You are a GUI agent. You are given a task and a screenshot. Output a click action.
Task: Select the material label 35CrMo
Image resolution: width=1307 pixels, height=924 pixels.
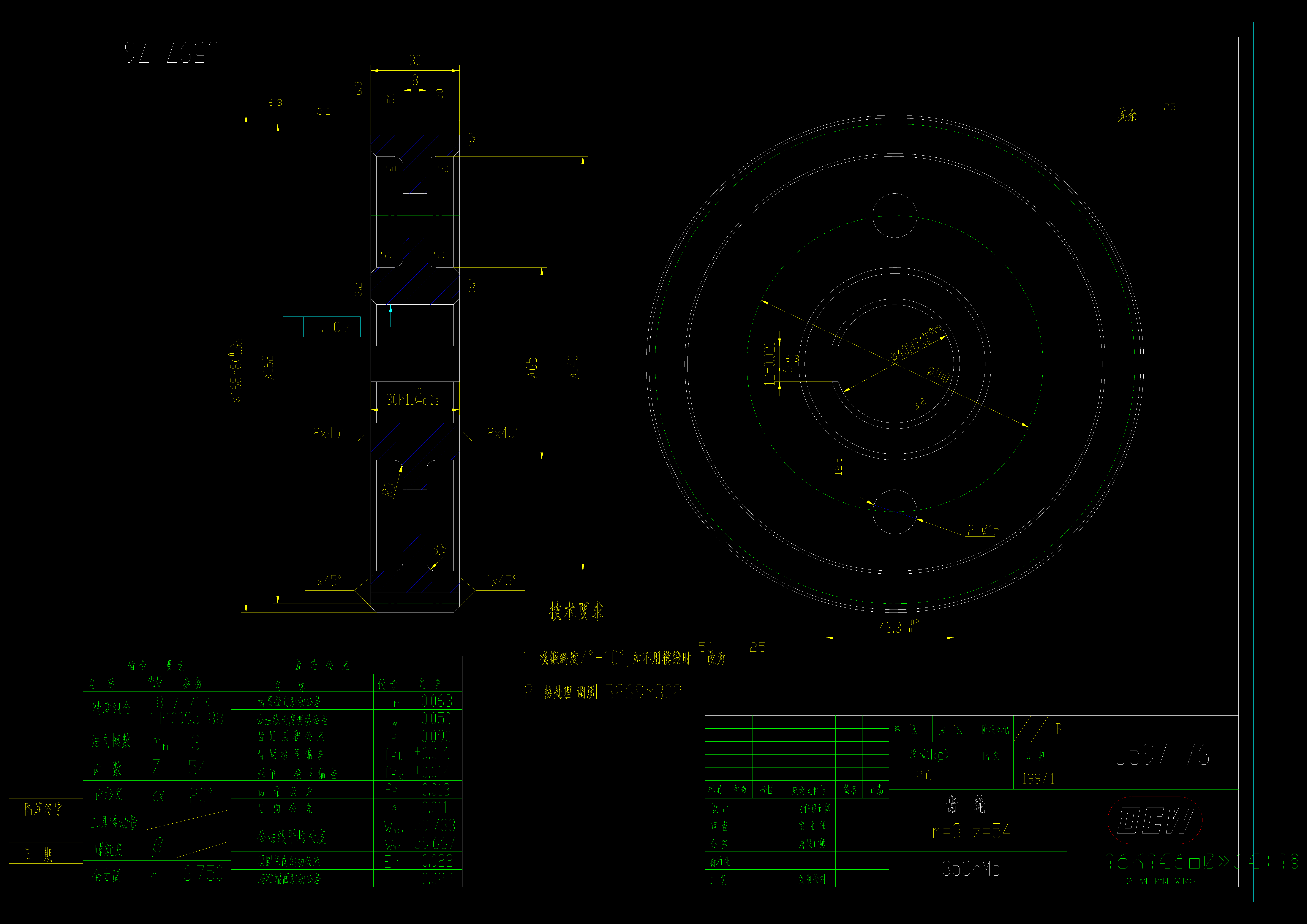point(971,869)
